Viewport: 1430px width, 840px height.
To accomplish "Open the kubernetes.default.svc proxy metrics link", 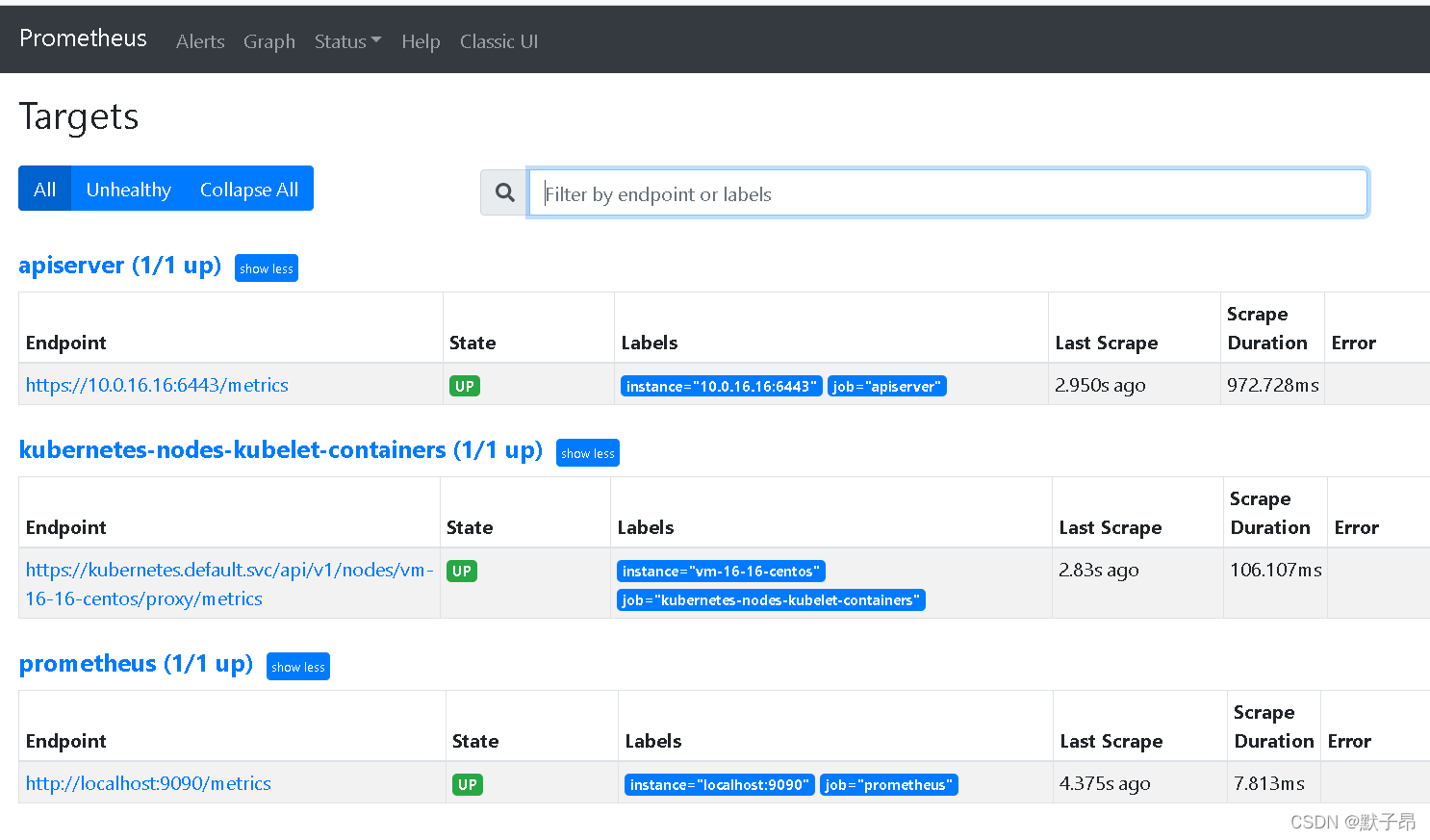I will [x=229, y=584].
